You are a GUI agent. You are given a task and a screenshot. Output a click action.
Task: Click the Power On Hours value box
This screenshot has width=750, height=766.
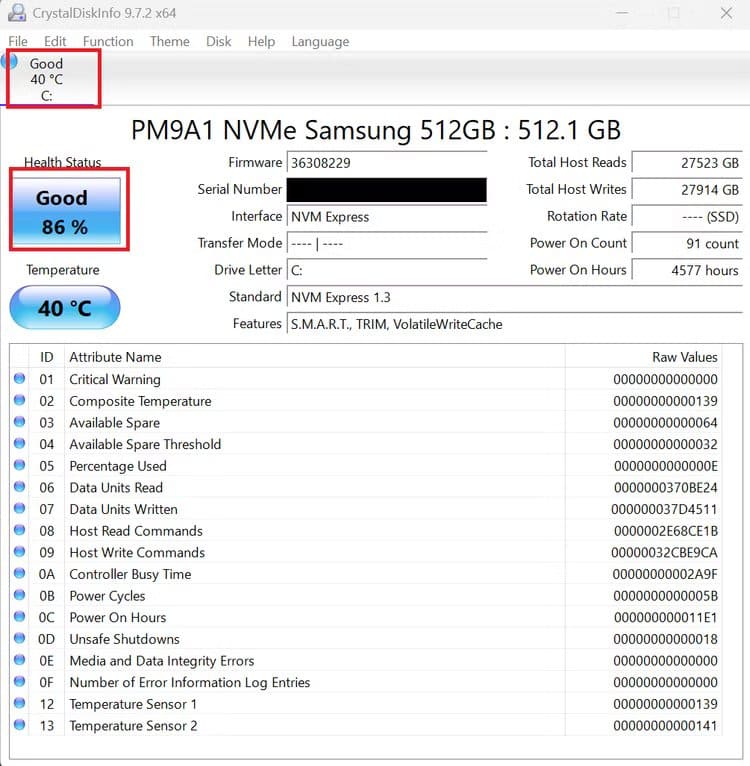(688, 270)
